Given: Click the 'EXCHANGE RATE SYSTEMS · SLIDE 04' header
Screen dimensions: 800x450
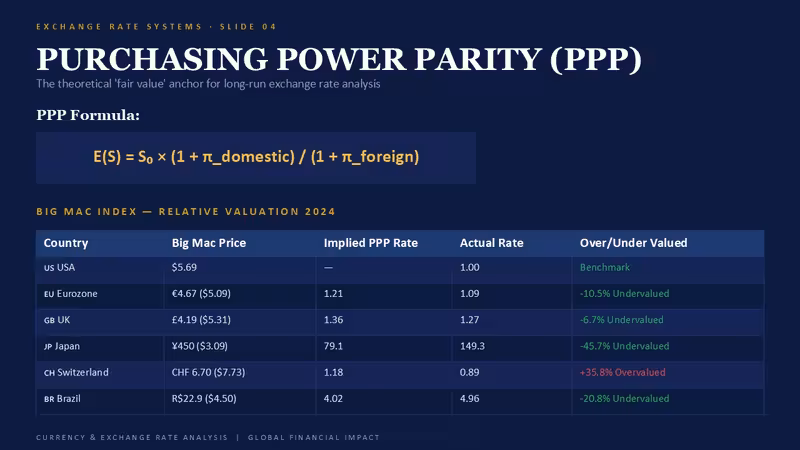Looking at the screenshot, I should pos(156,27).
